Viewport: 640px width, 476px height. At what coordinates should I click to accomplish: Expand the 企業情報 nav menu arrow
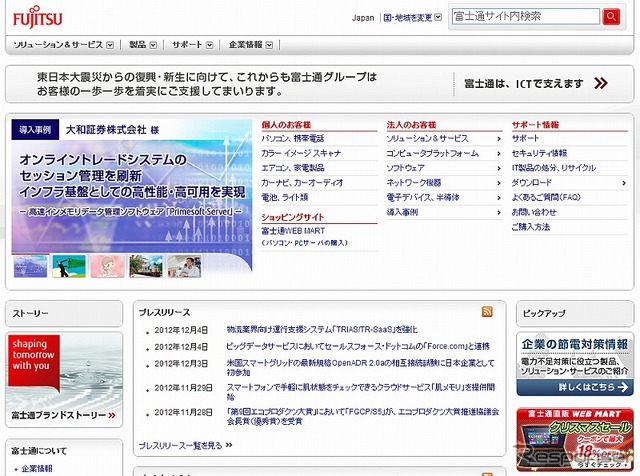(269, 45)
